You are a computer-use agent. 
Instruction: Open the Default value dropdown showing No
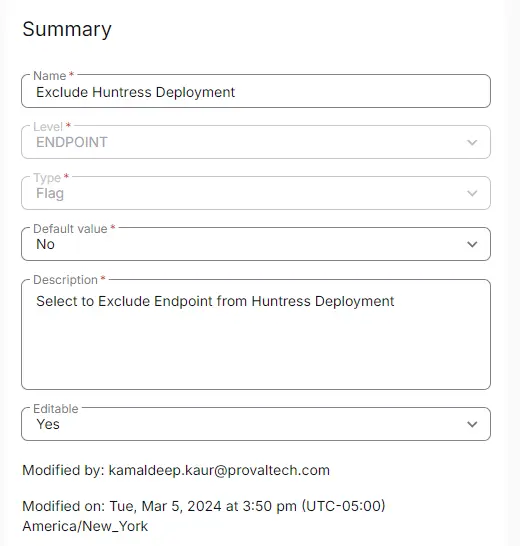coord(256,244)
